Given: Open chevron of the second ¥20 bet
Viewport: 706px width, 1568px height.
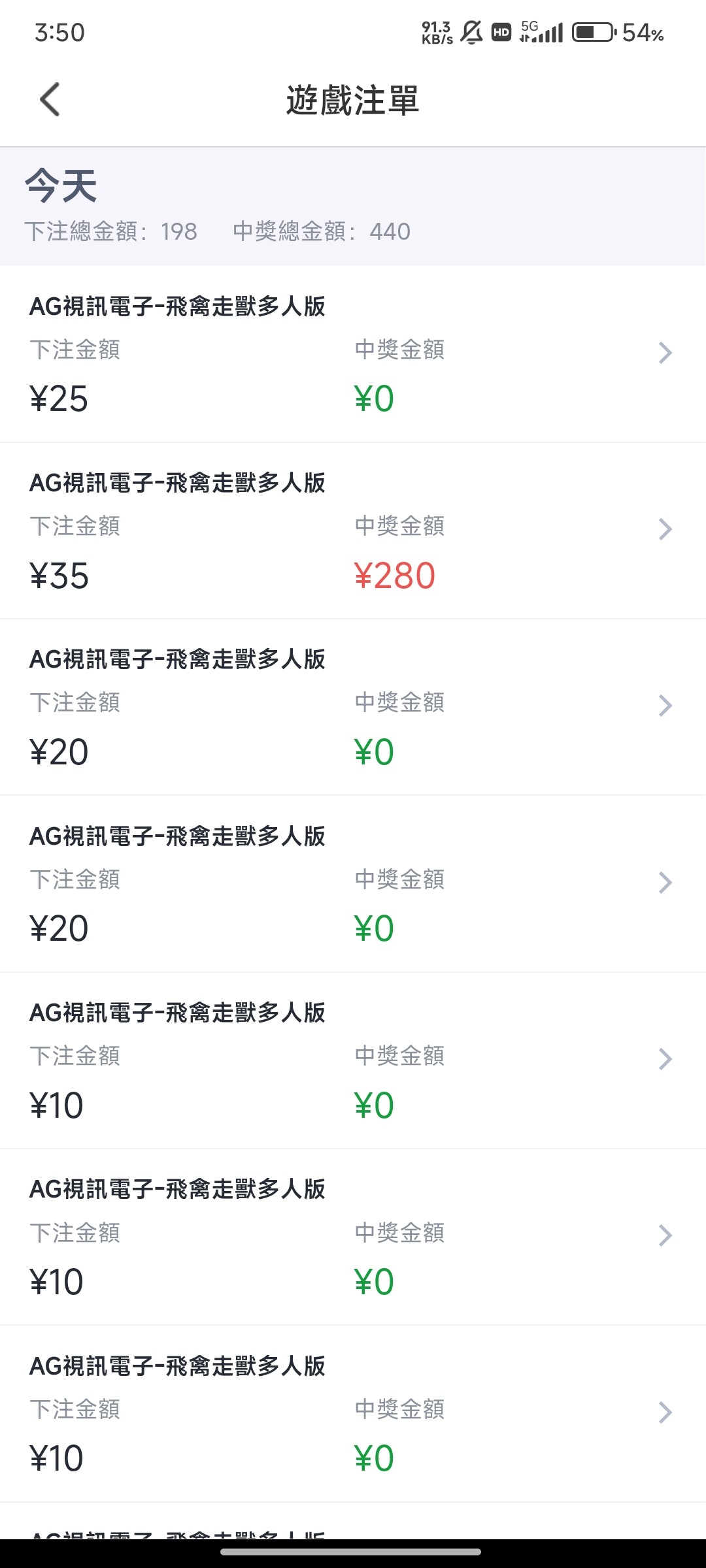Looking at the screenshot, I should (x=665, y=883).
